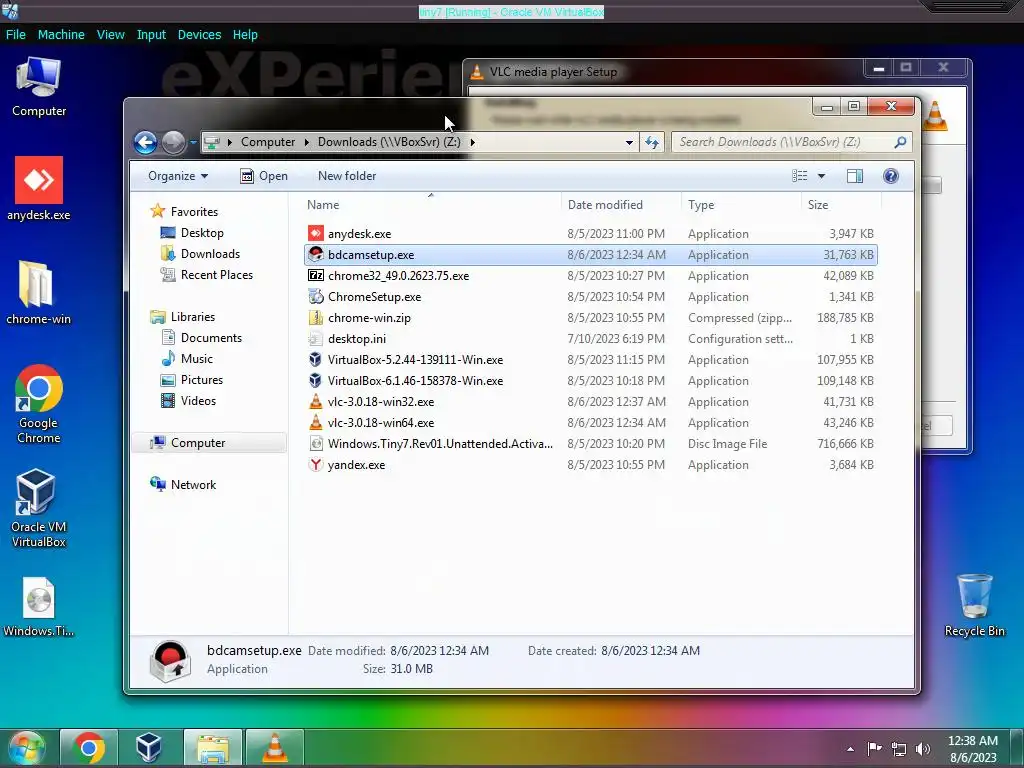Select the anydesk.exe desktop shortcut
This screenshot has width=1024, height=768.
[39, 188]
